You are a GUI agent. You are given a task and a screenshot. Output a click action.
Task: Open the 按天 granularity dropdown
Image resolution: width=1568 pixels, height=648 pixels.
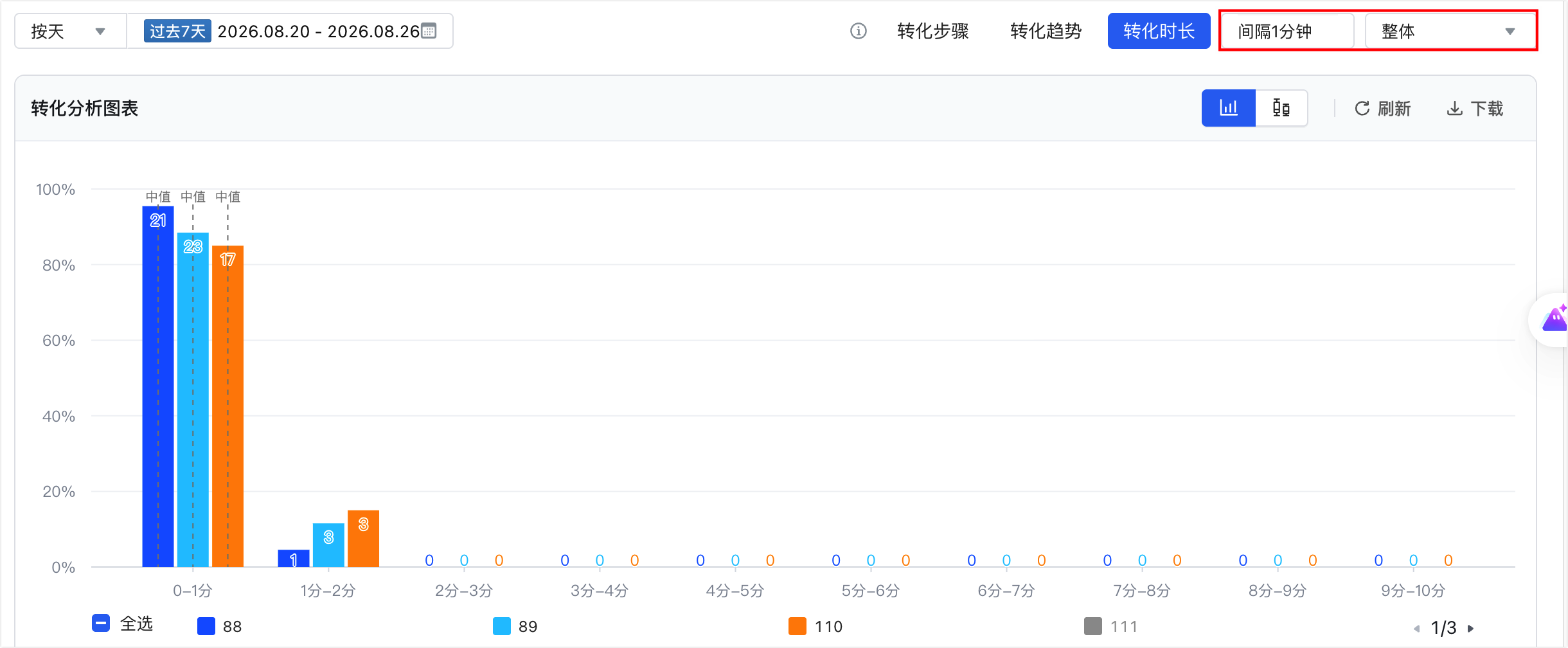(x=71, y=31)
